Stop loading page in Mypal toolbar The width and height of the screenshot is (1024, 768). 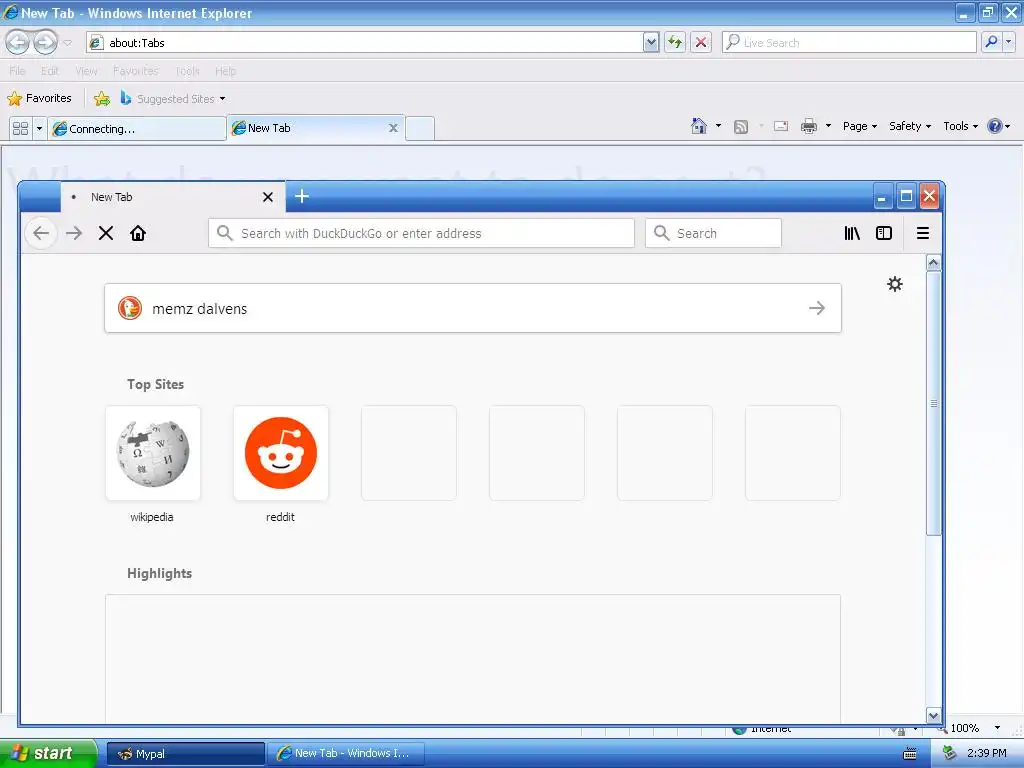pos(106,233)
